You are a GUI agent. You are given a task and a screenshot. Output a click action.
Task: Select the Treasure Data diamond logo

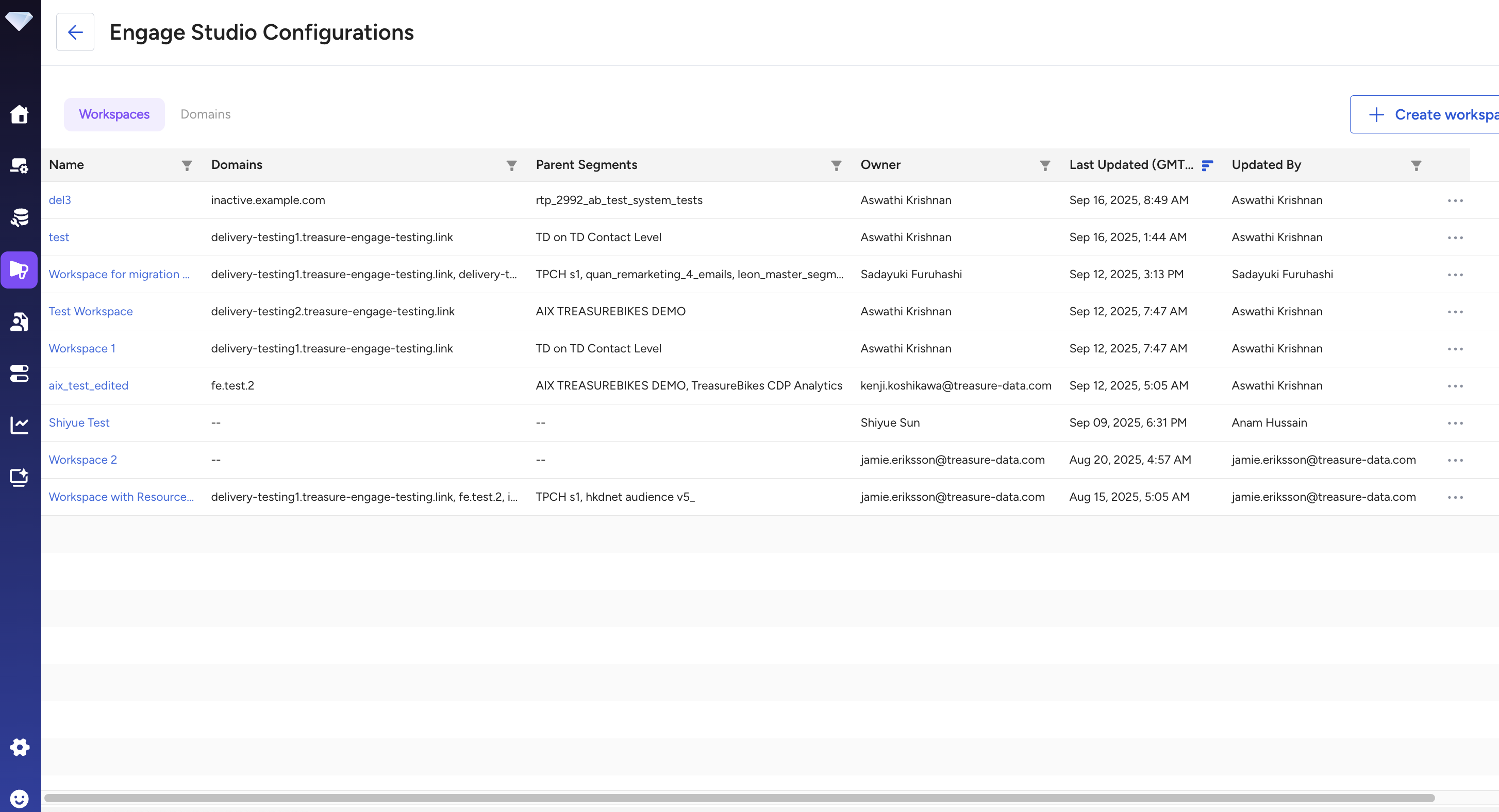point(20,21)
